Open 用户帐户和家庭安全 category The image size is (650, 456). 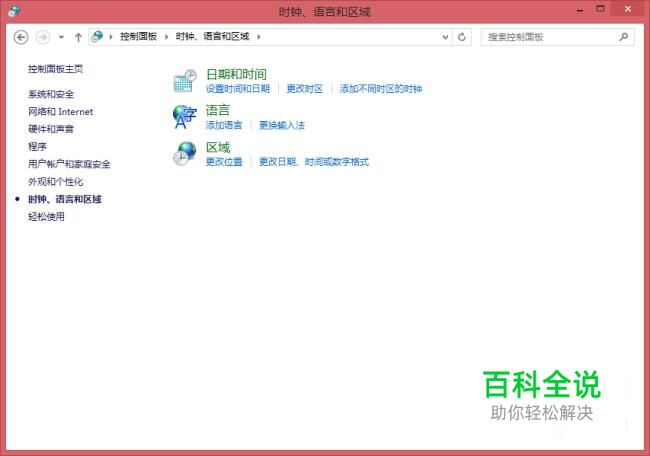point(69,164)
